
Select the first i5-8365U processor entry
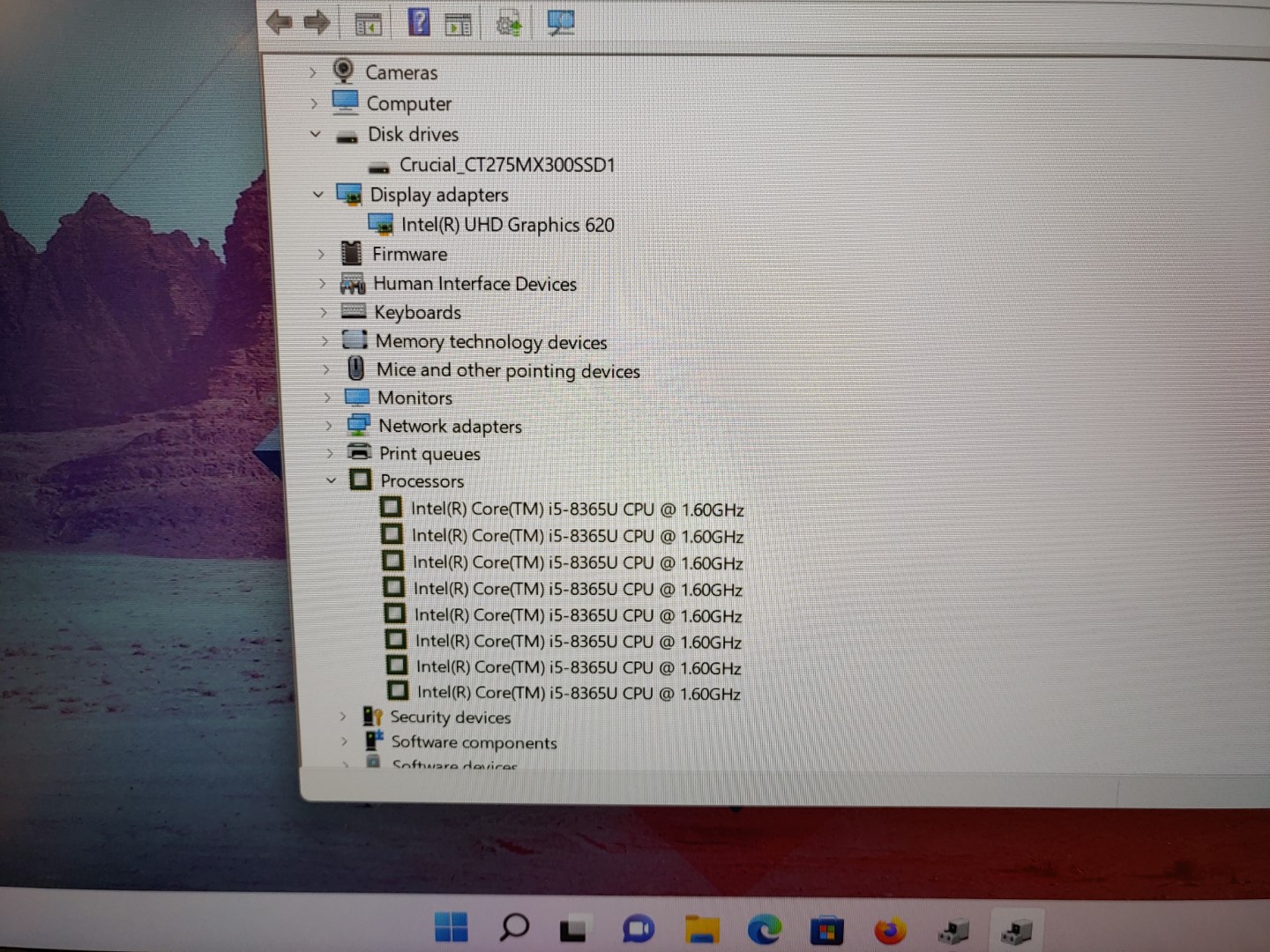(578, 509)
